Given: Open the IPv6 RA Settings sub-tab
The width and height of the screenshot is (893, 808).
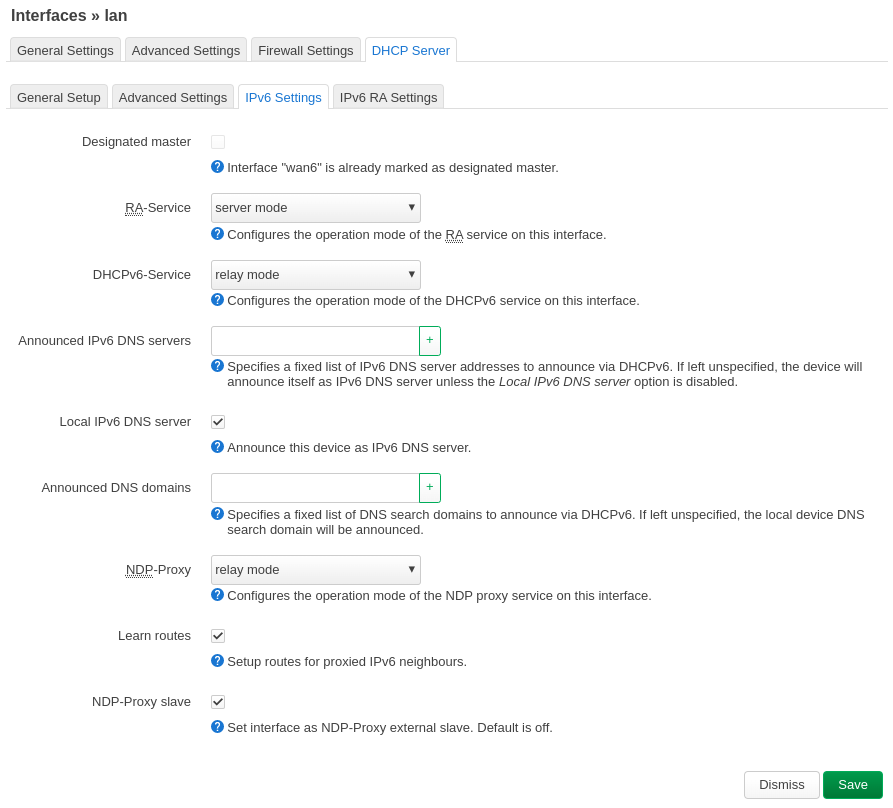Looking at the screenshot, I should pyautogui.click(x=388, y=97).
